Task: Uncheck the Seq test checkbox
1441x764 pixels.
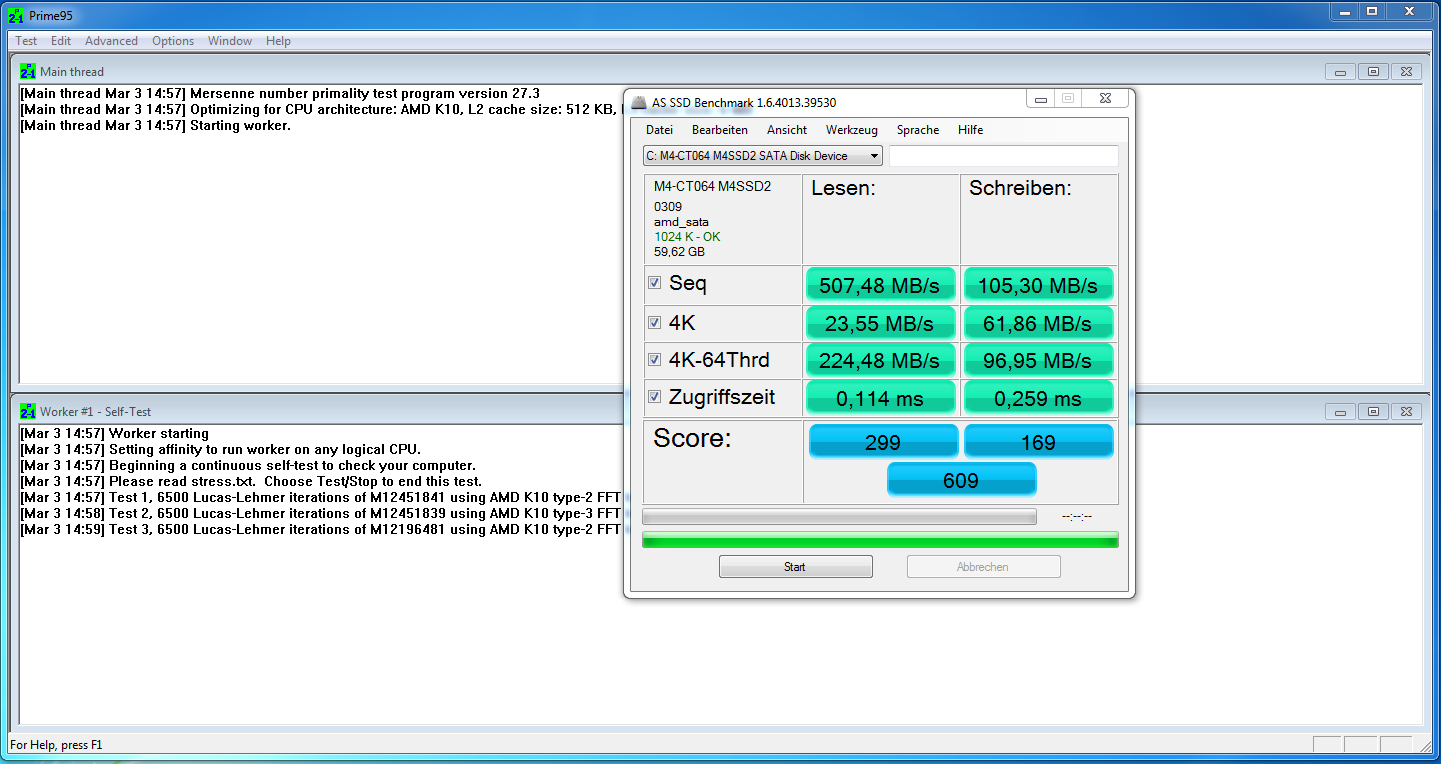Action: point(654,283)
